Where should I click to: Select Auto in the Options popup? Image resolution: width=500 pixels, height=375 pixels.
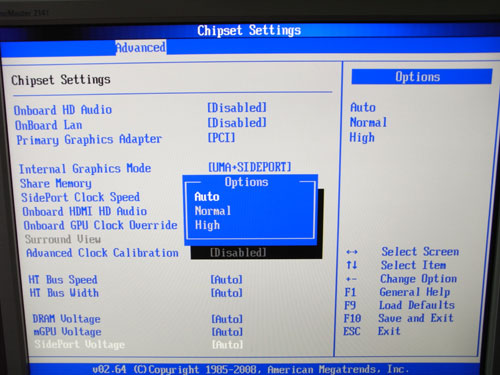[x=207, y=197]
